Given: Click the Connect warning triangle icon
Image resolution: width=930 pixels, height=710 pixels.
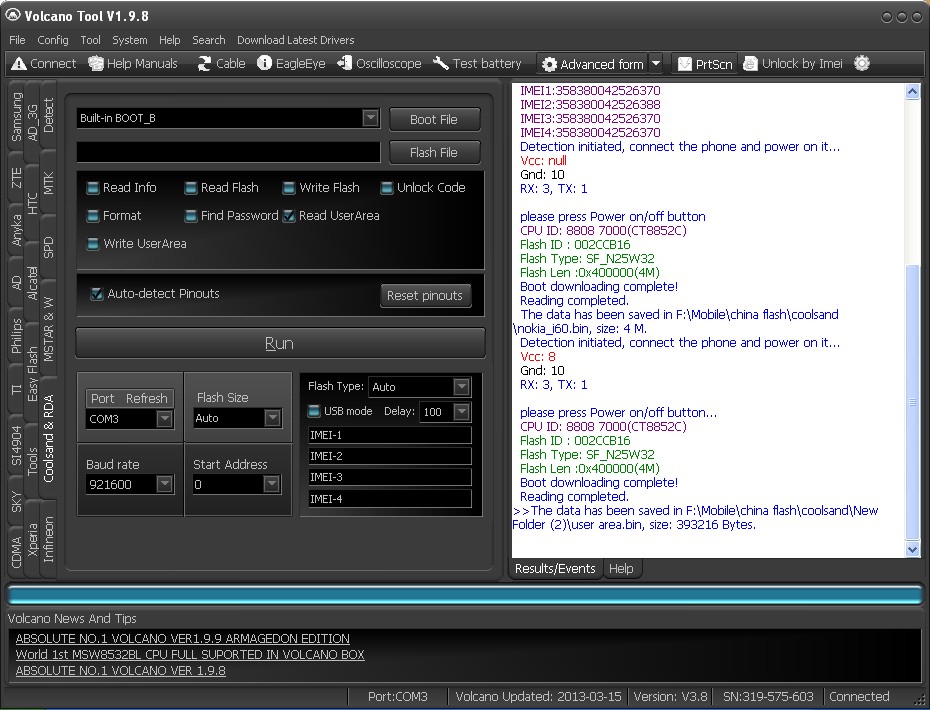Looking at the screenshot, I should [x=18, y=63].
